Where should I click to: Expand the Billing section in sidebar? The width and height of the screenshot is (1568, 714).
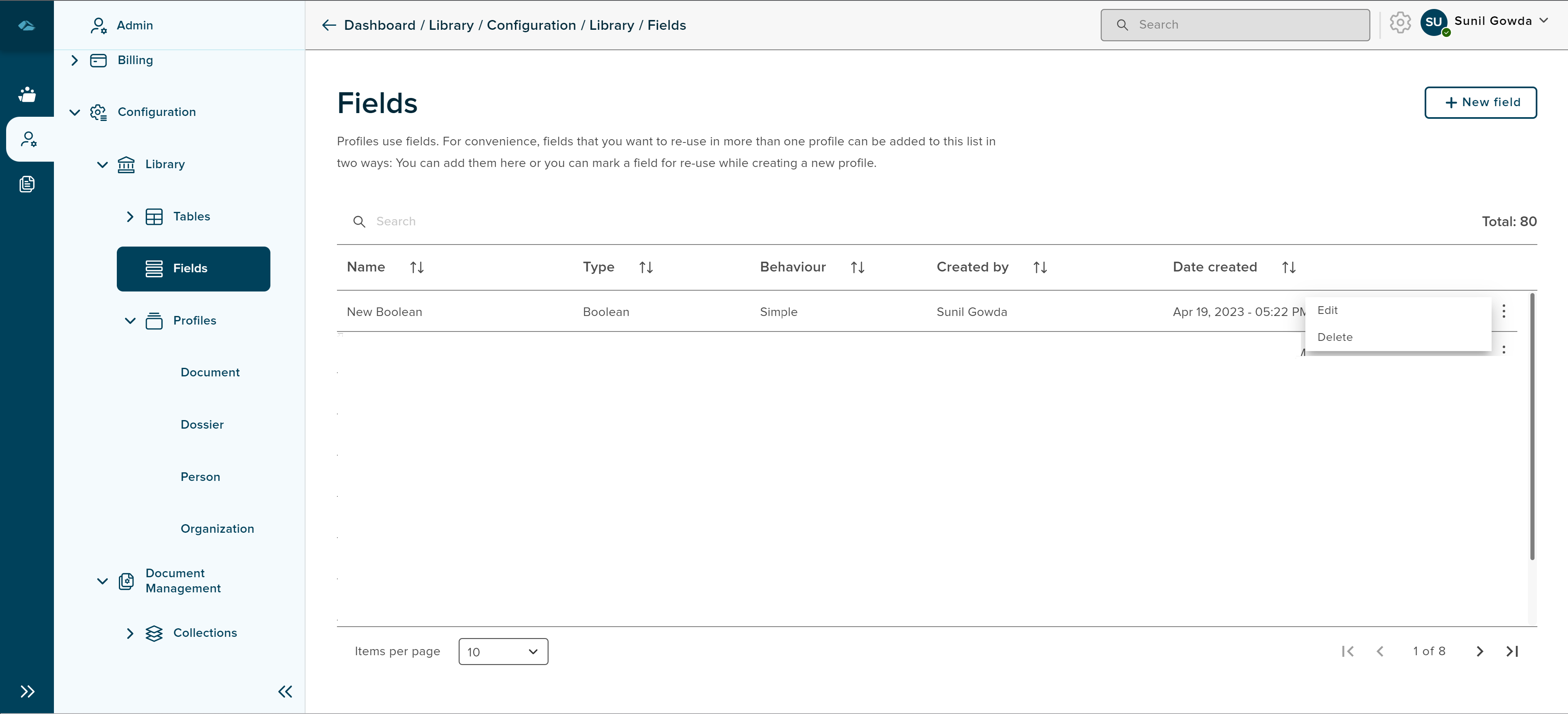[x=74, y=60]
